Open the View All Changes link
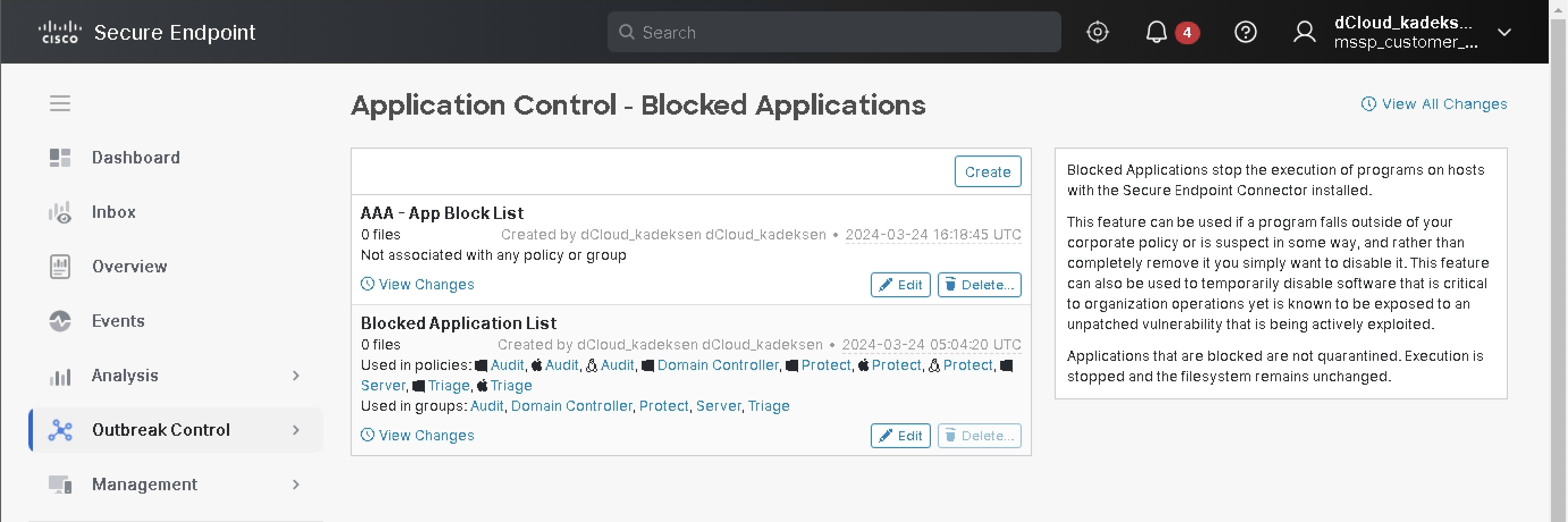Viewport: 1568px width, 522px height. click(1435, 104)
